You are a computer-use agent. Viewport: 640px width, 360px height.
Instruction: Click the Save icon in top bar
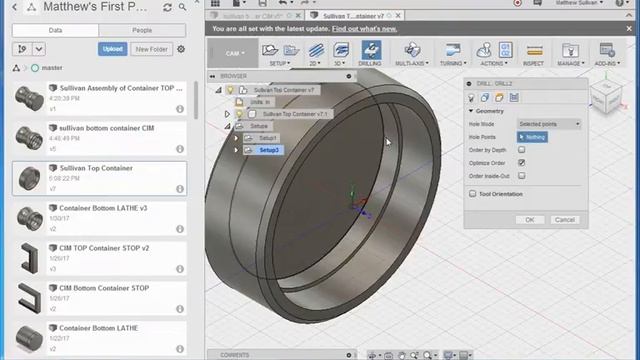262,3
